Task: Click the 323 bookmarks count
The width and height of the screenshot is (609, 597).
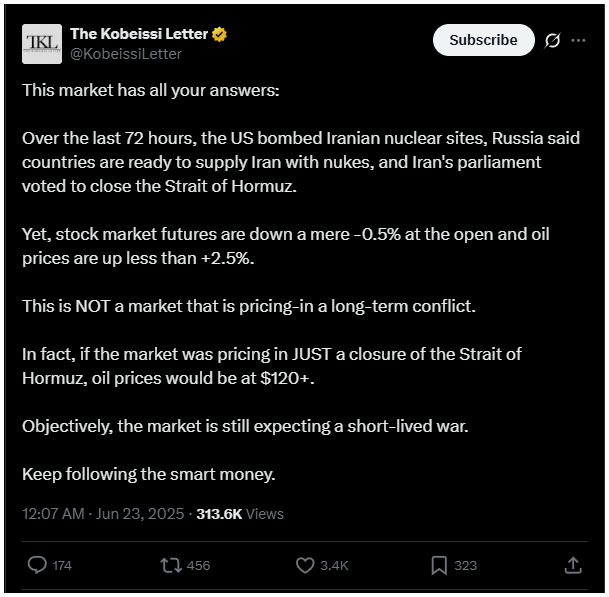Action: [x=466, y=566]
